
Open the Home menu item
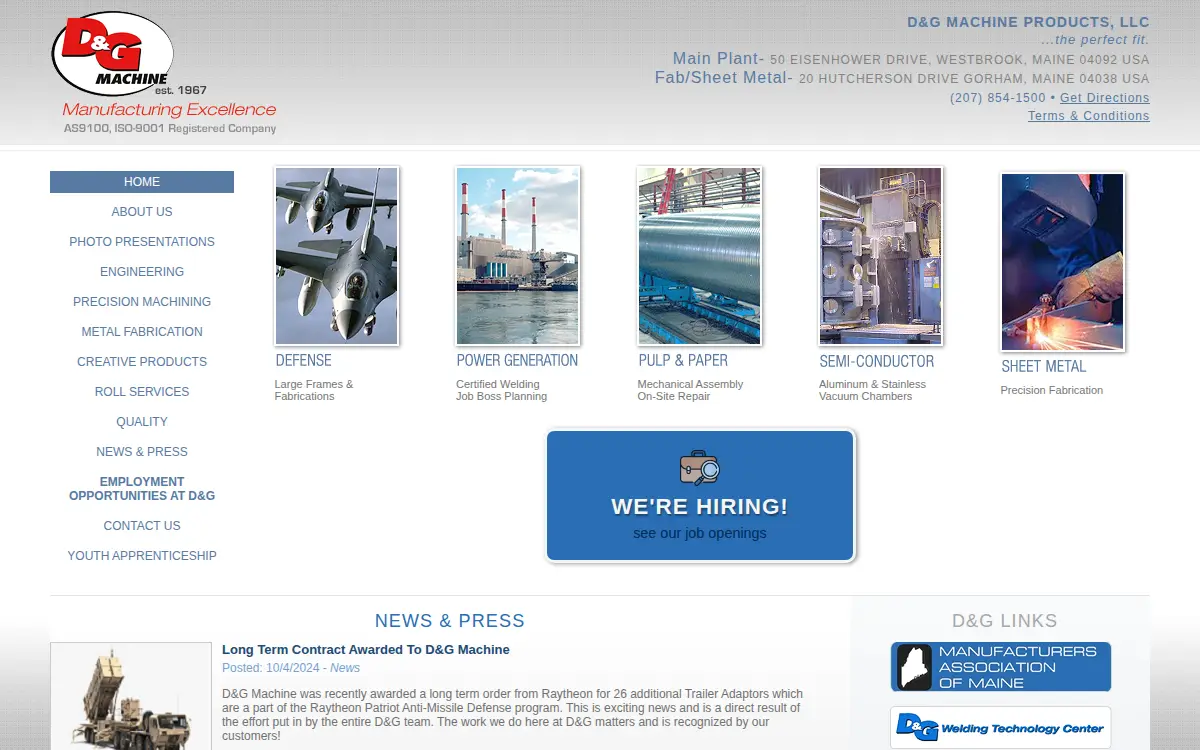(x=142, y=182)
